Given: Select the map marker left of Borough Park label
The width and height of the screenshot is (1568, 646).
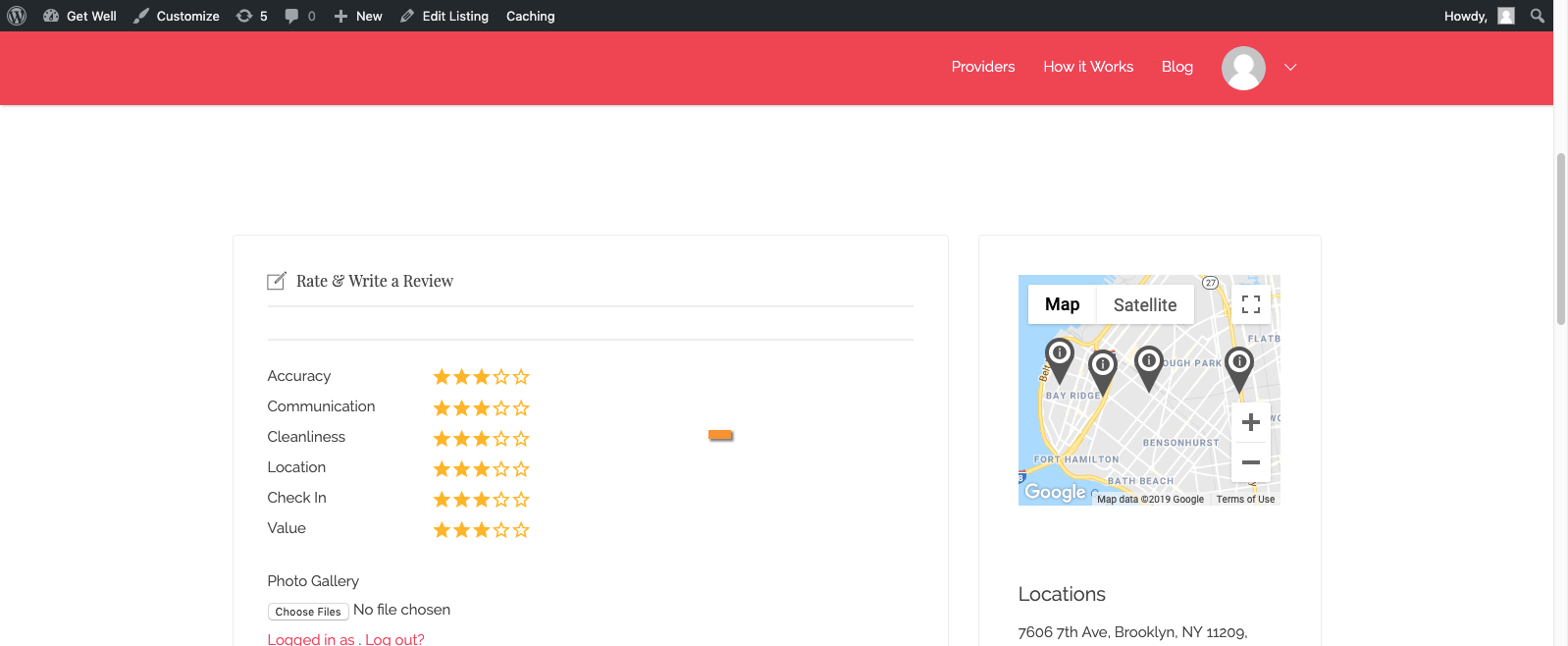Looking at the screenshot, I should [1149, 368].
